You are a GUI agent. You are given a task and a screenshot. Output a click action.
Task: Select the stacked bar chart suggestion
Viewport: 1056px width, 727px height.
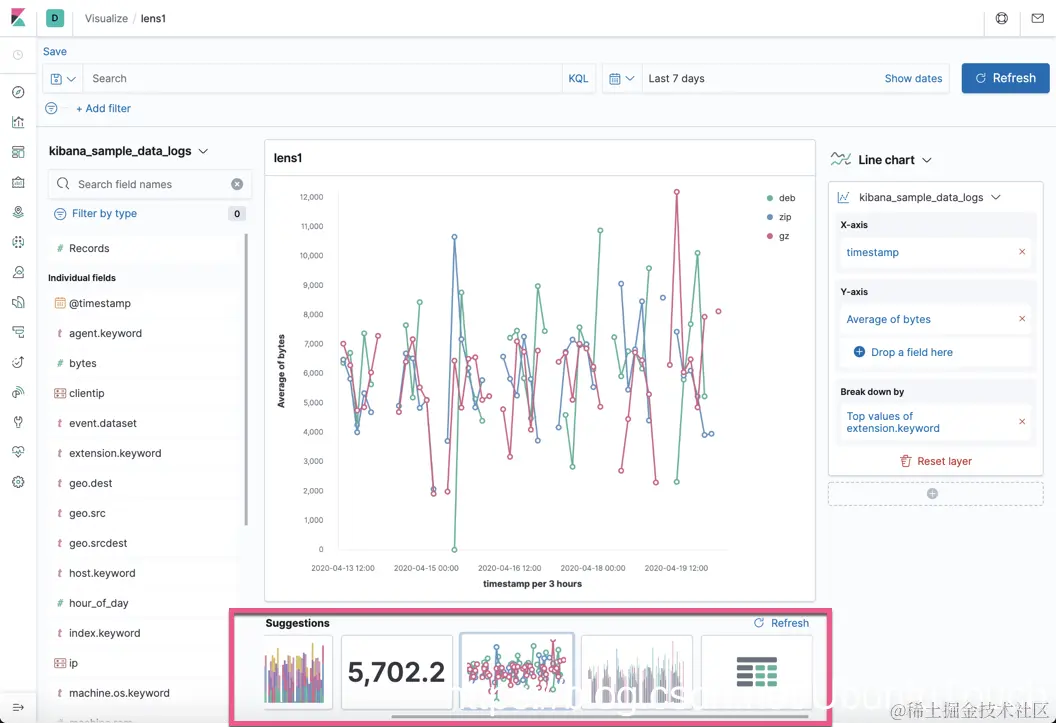tap(296, 672)
